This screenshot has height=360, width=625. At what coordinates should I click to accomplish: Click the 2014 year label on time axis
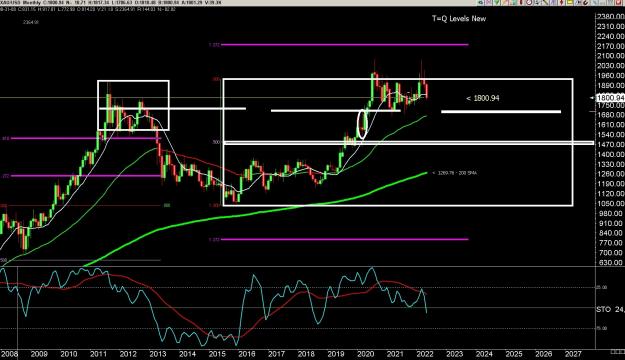coord(187,354)
